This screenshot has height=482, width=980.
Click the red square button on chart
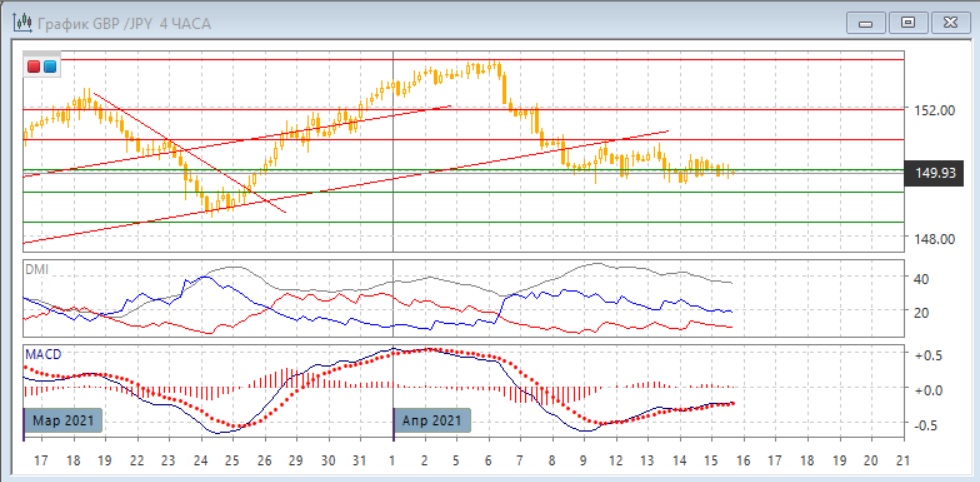pos(34,66)
